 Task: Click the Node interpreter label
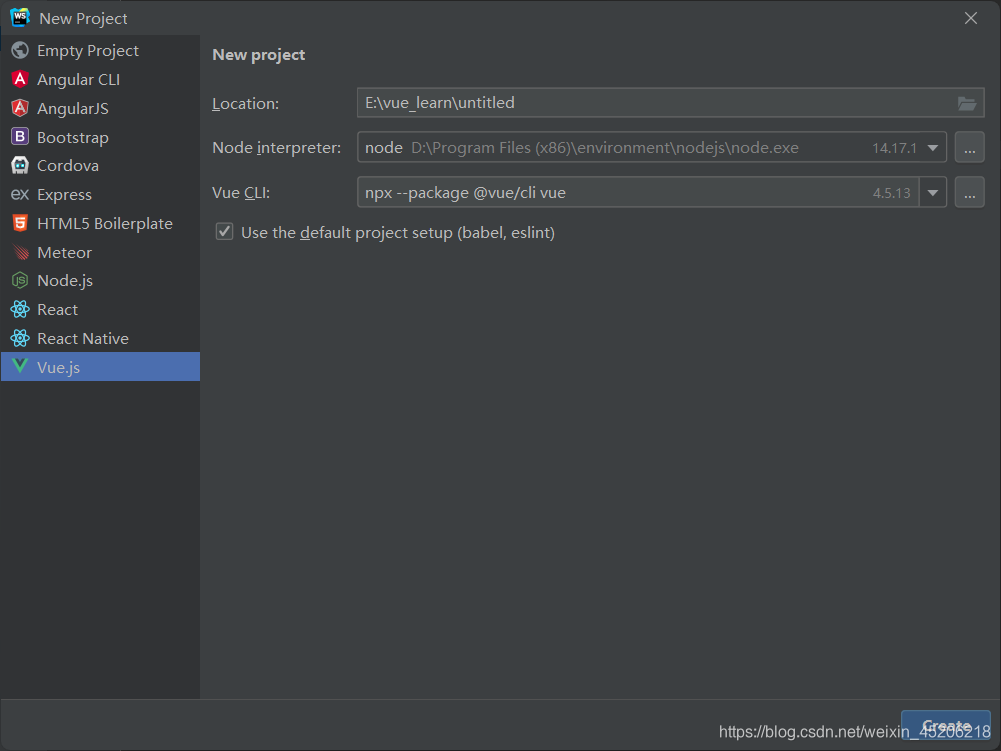[276, 148]
